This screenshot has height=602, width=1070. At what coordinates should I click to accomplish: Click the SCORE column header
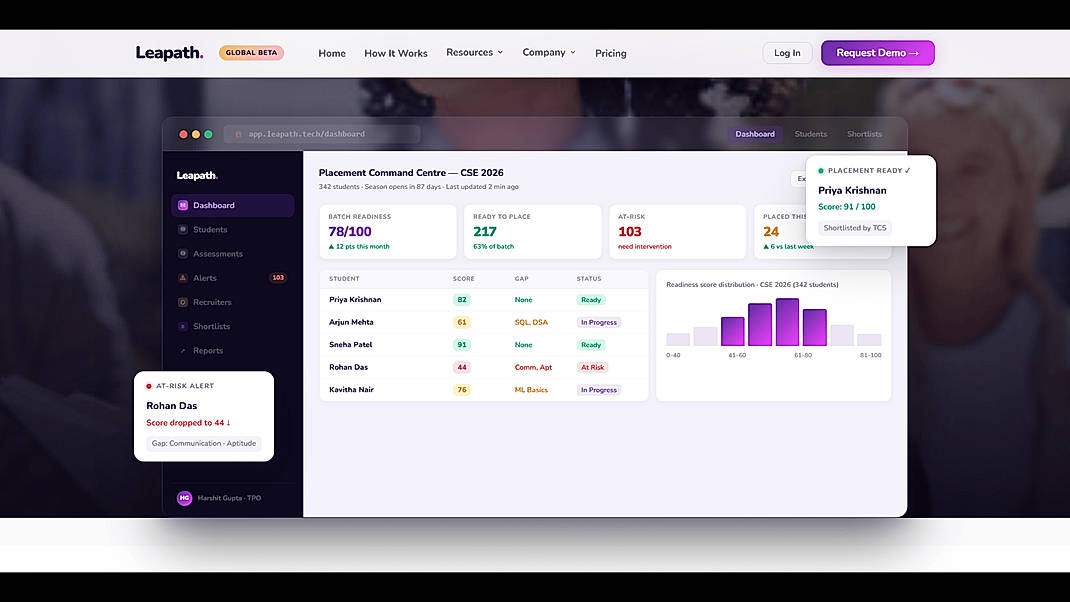pyautogui.click(x=463, y=278)
